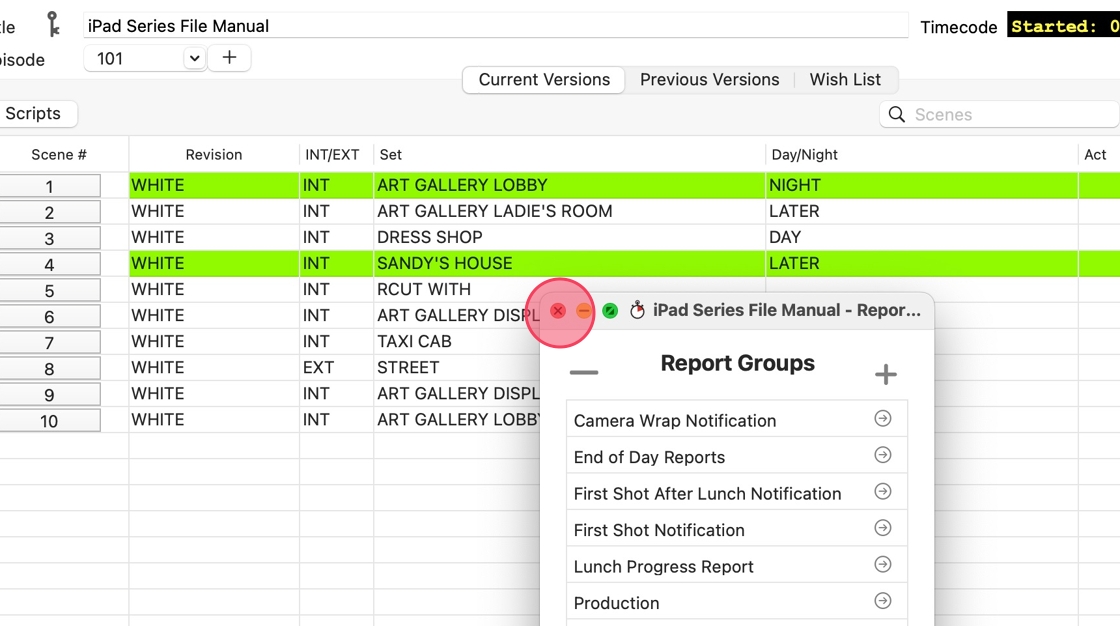Open First Shot After Lunch Notification arrow

point(883,492)
